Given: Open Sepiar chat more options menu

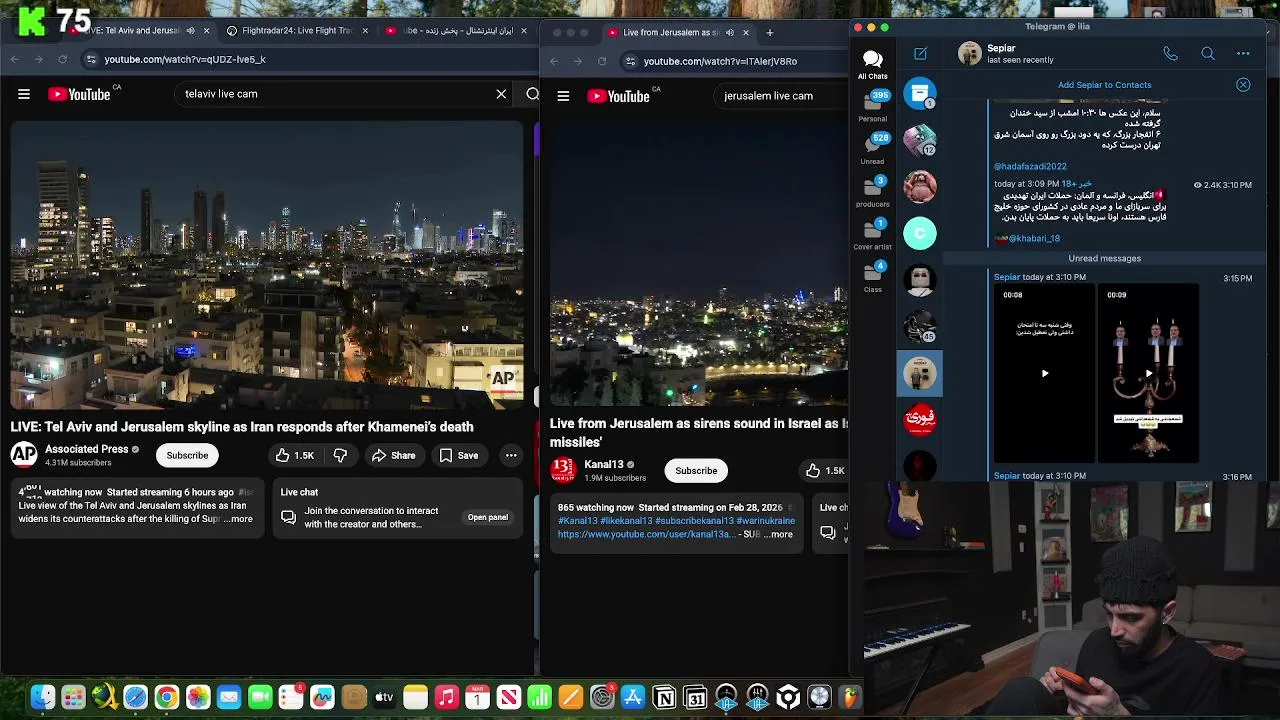Looking at the screenshot, I should pyautogui.click(x=1243, y=53).
